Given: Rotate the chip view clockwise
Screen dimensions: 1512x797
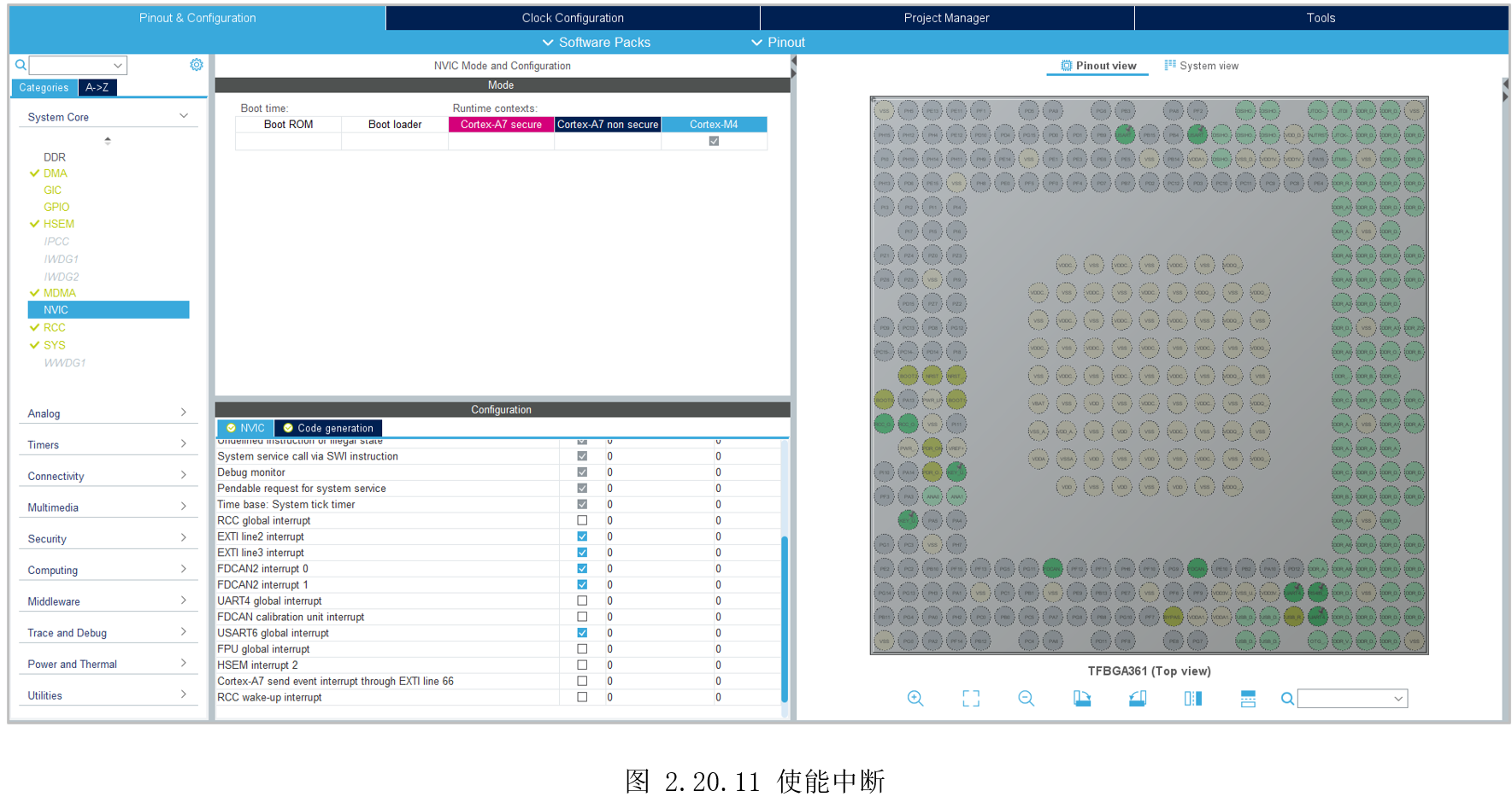Looking at the screenshot, I should point(1082,699).
